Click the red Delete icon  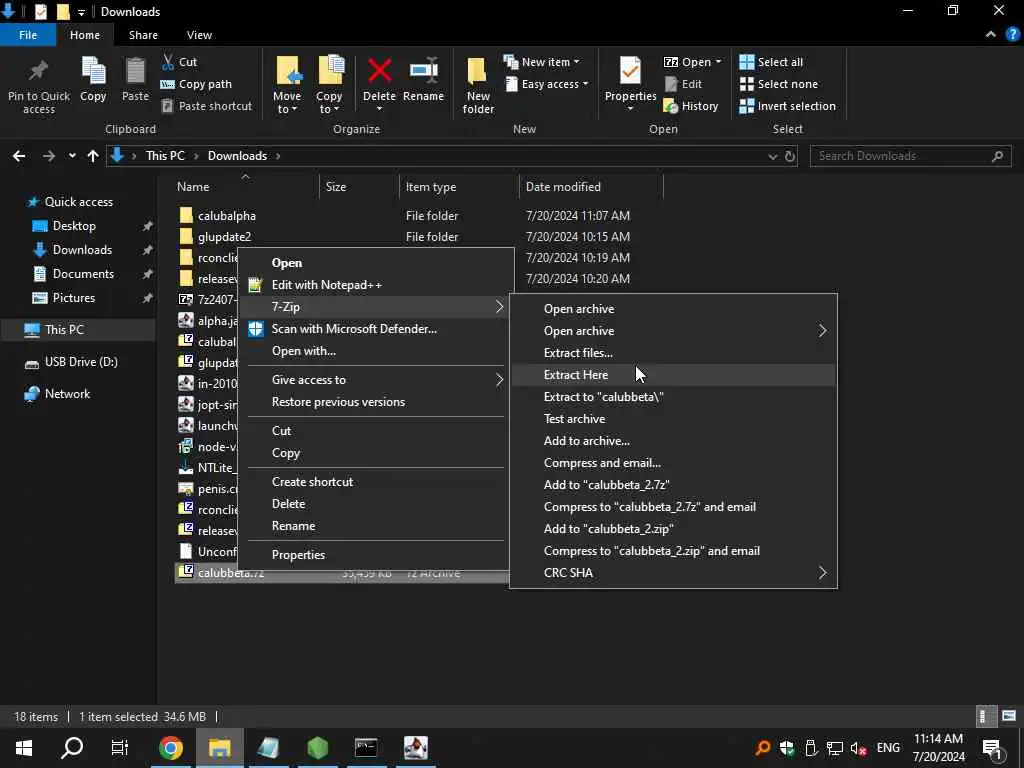pyautogui.click(x=379, y=71)
